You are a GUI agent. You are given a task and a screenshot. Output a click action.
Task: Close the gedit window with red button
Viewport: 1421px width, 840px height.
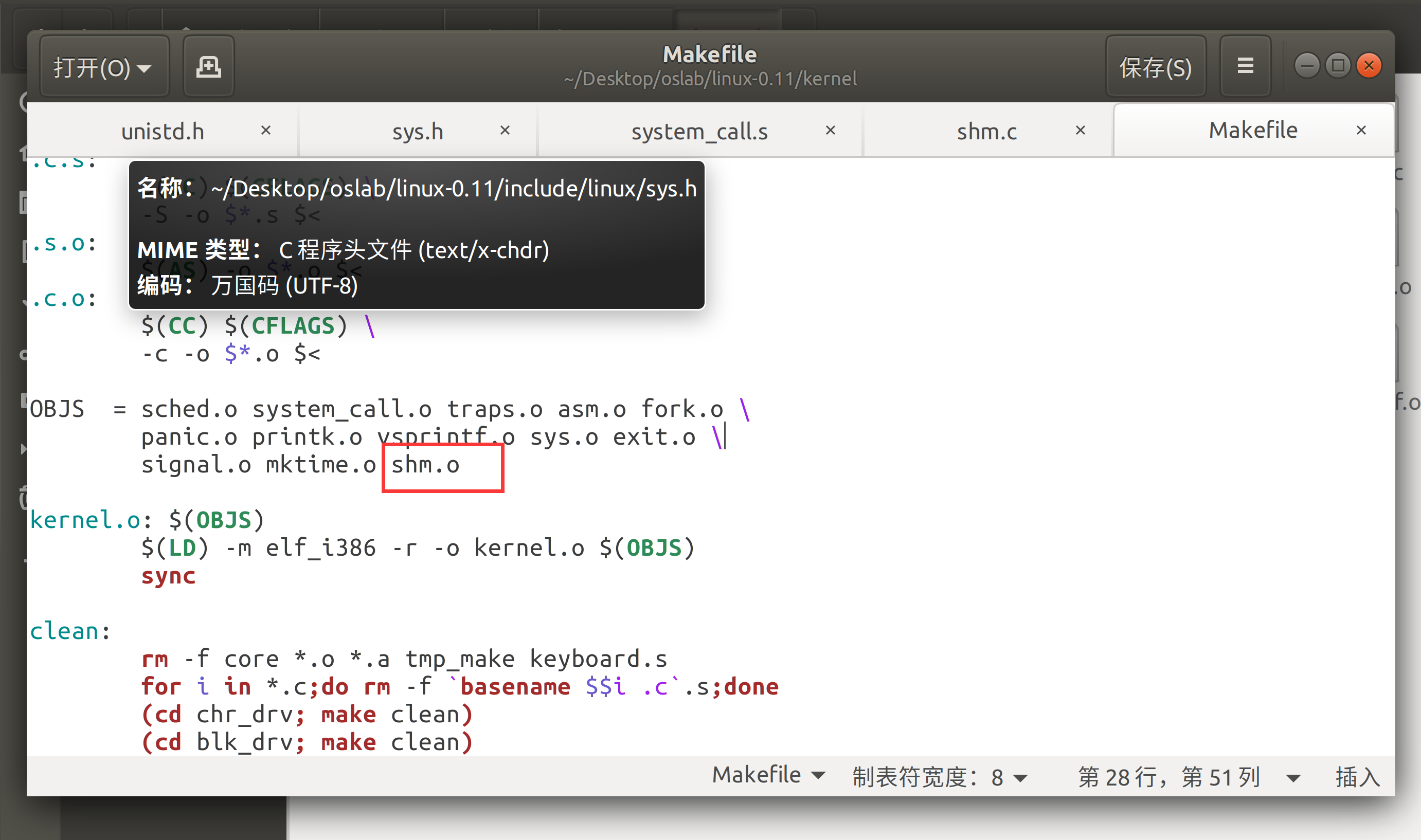pyautogui.click(x=1370, y=66)
